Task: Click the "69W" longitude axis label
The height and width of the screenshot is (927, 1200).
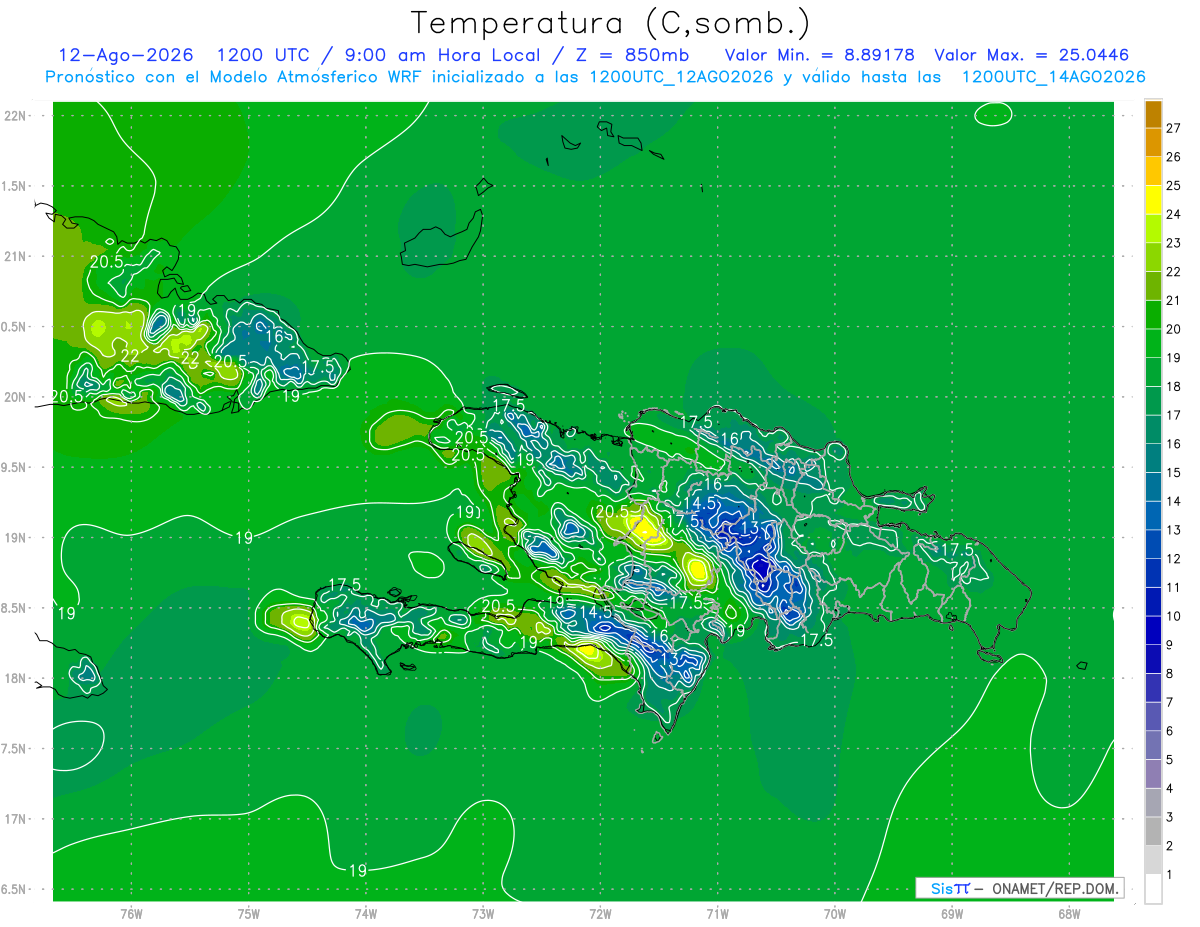Action: (x=952, y=914)
